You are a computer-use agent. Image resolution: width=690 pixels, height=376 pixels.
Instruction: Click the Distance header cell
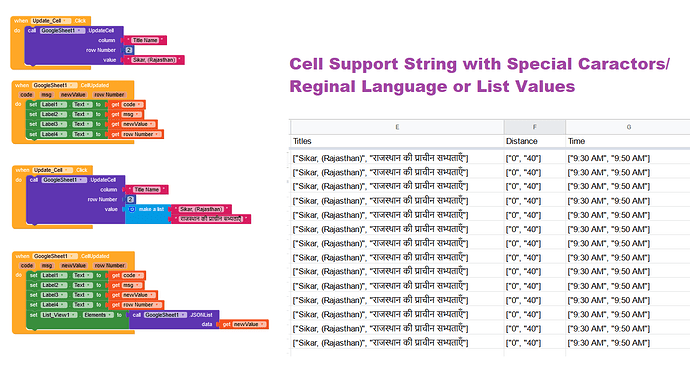coord(535,141)
